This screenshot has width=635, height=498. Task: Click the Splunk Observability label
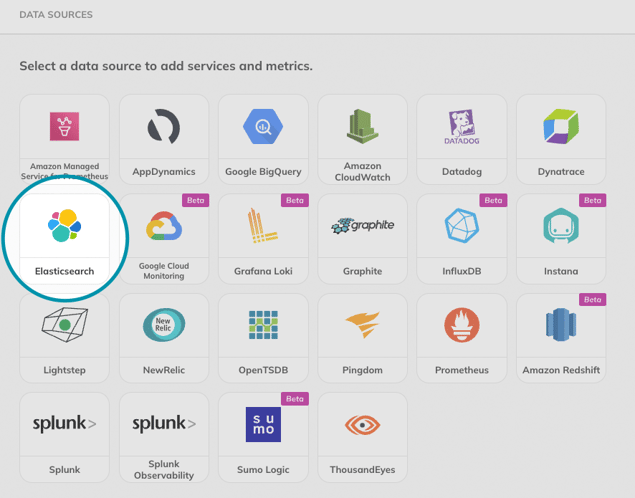click(x=164, y=470)
